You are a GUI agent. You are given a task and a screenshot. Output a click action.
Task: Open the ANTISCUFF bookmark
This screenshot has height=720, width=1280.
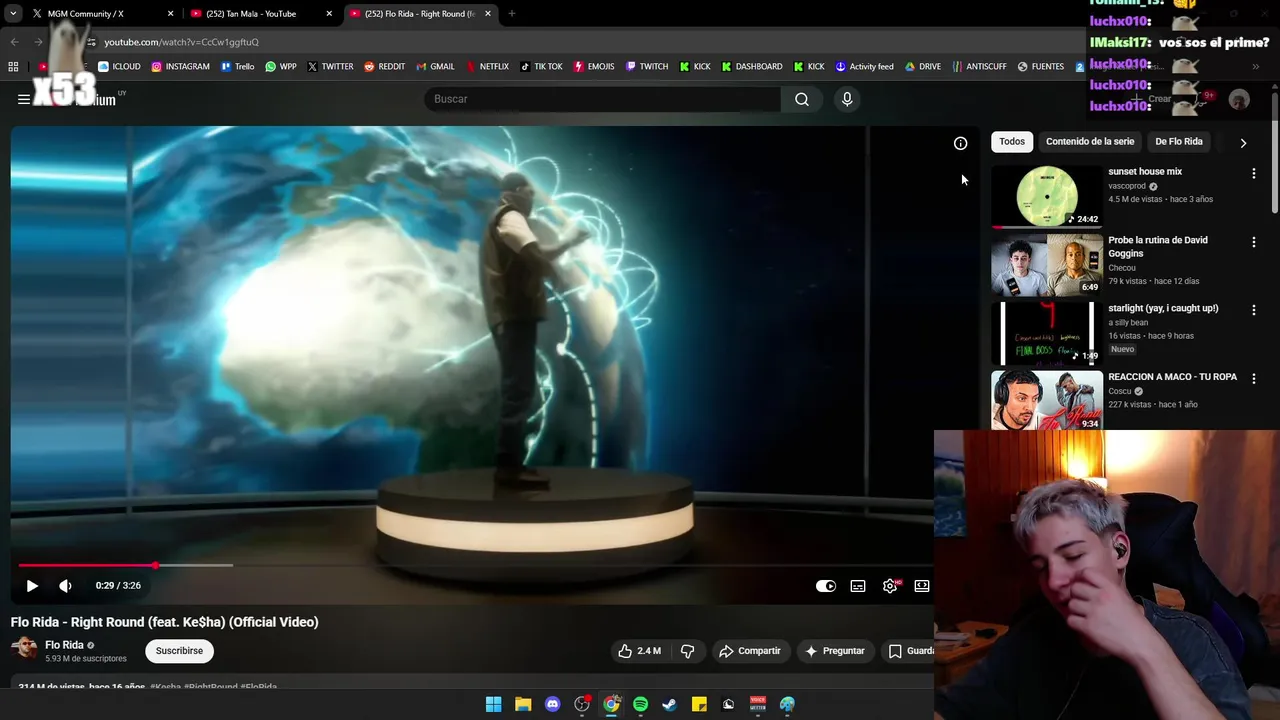[979, 67]
